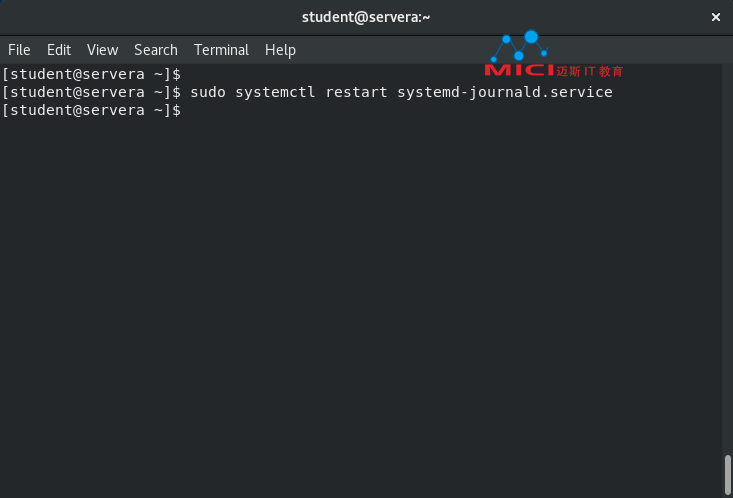Click the restart word in the command
The image size is (733, 498).
(356, 92)
